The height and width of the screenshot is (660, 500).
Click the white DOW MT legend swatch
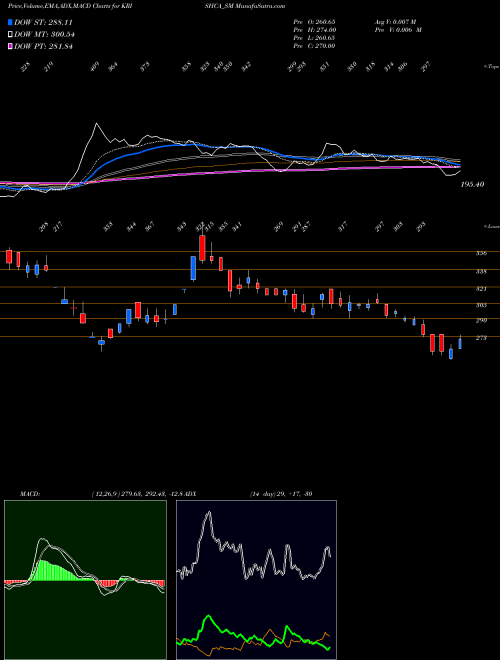click(10, 35)
